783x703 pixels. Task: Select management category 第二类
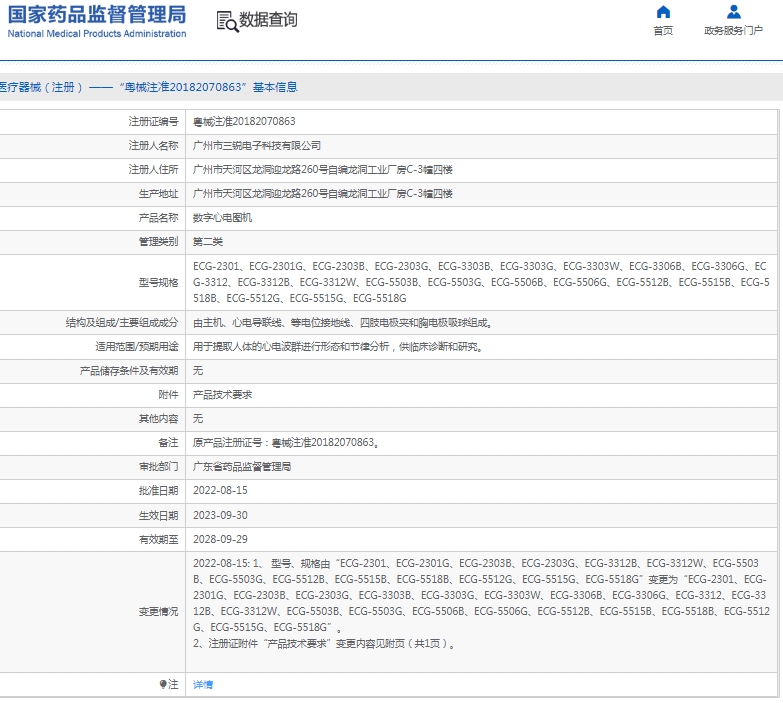[208, 242]
